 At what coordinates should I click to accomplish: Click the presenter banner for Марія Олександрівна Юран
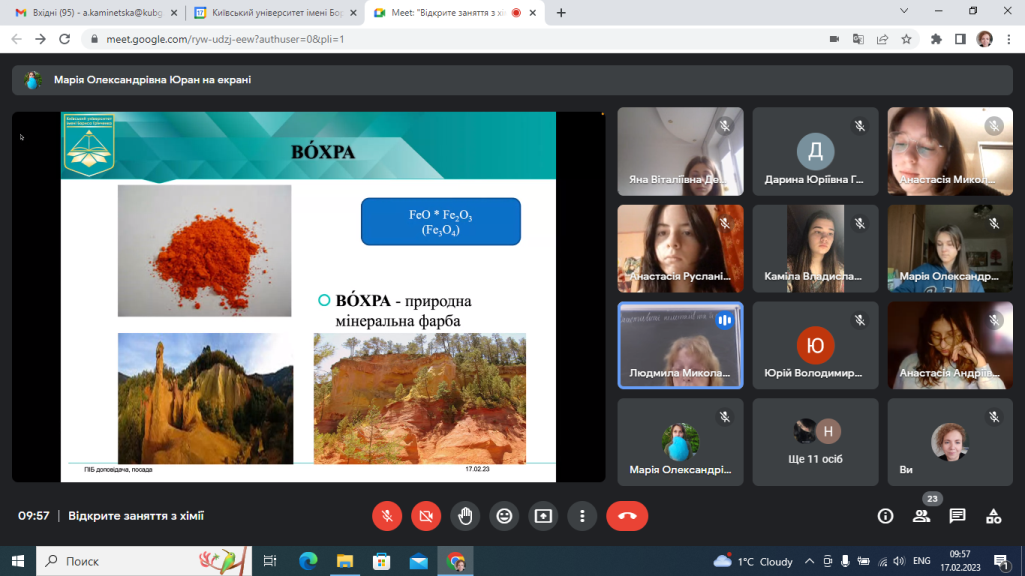click(x=512, y=80)
